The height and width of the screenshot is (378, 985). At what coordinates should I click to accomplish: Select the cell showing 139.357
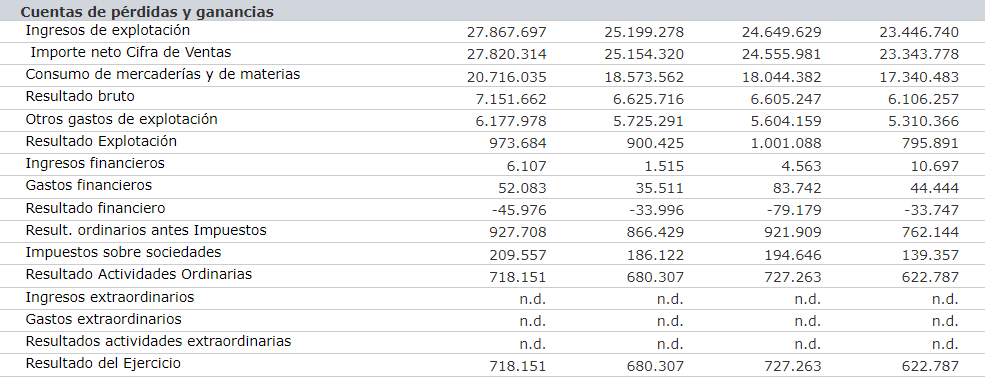click(x=930, y=256)
